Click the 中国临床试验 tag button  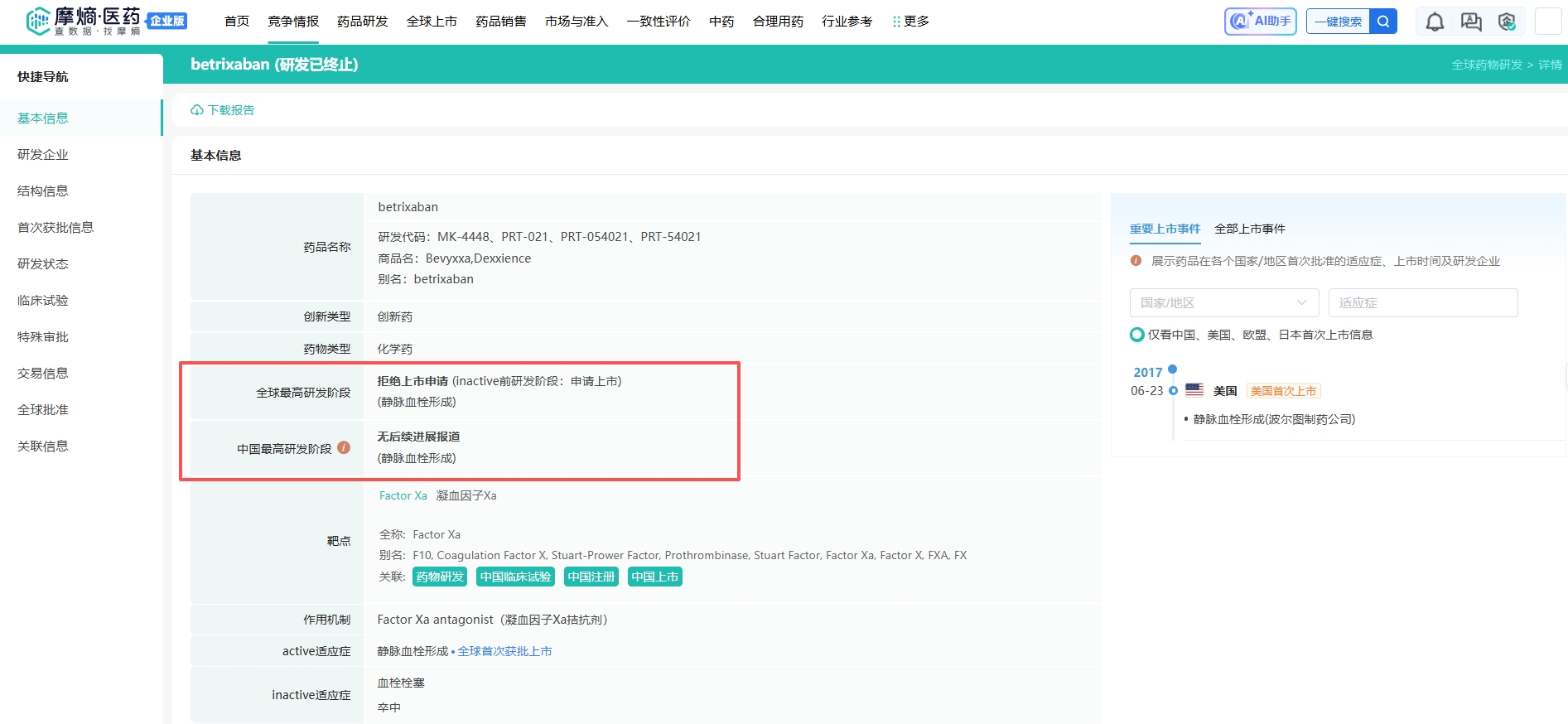click(x=515, y=577)
